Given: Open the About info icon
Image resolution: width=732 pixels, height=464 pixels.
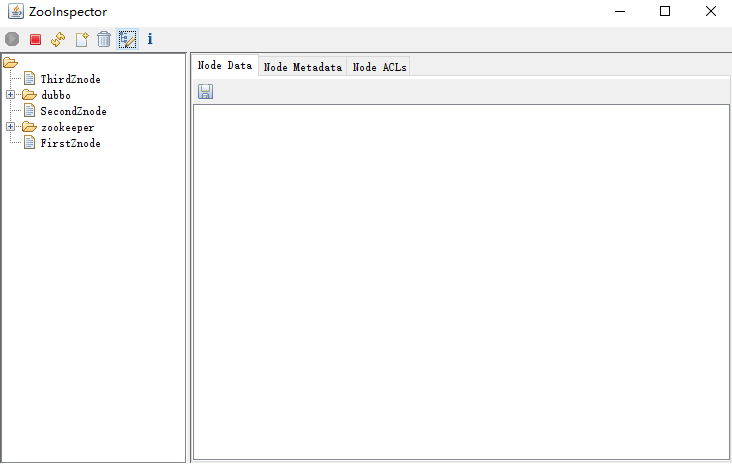Looking at the screenshot, I should click(x=150, y=39).
